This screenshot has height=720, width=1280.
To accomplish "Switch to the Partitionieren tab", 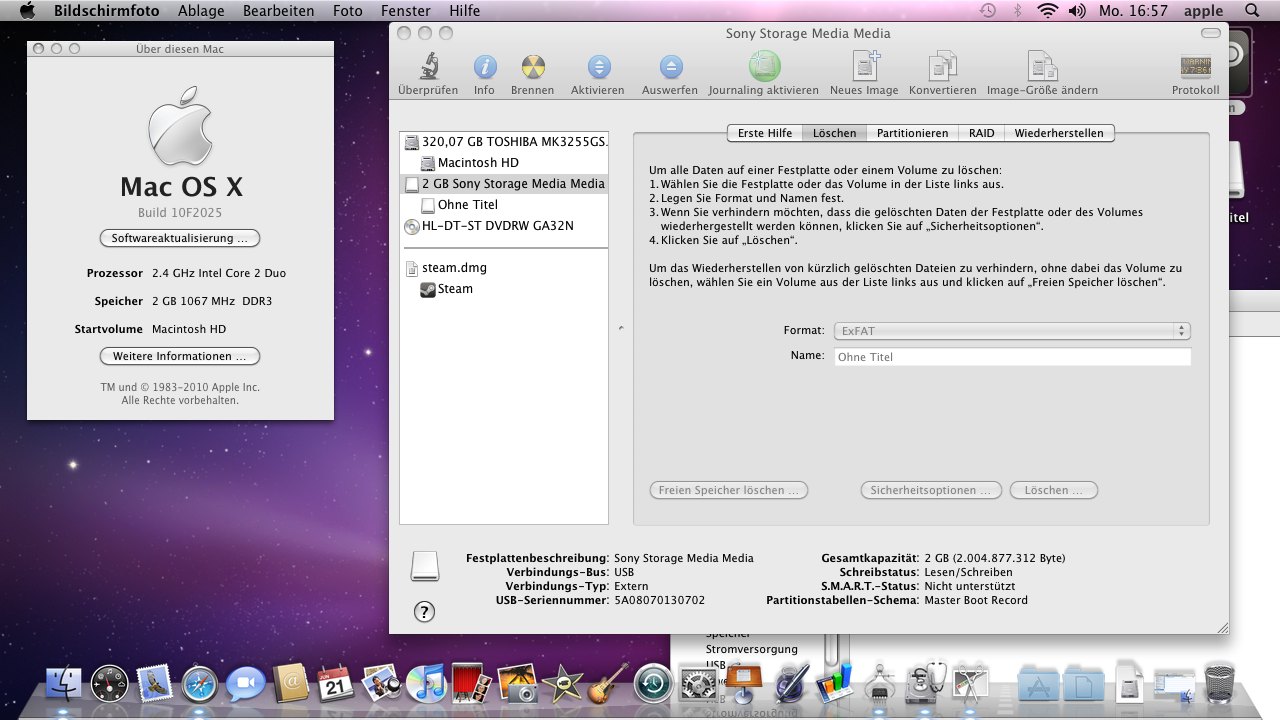I will (x=912, y=133).
